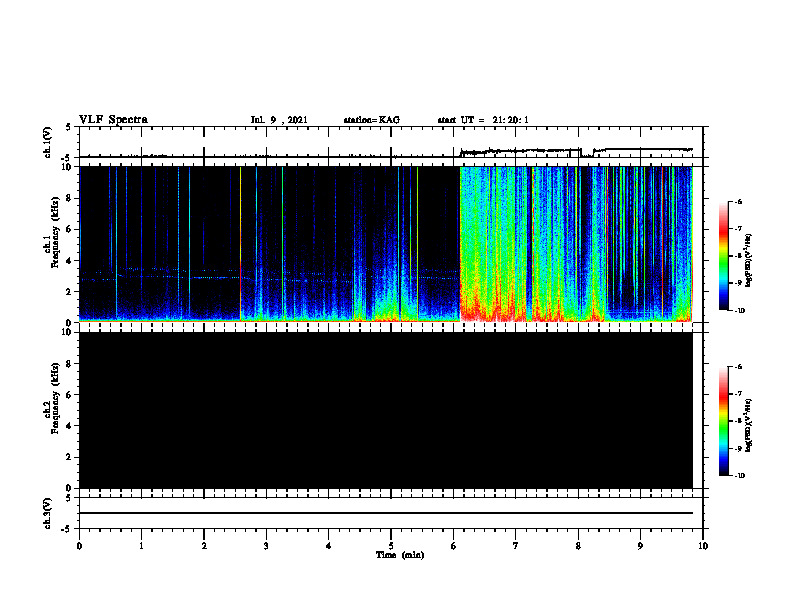
Task: Click the ch.2 "Frequency (kHz)" axis label
Action: pyautogui.click(x=56, y=398)
